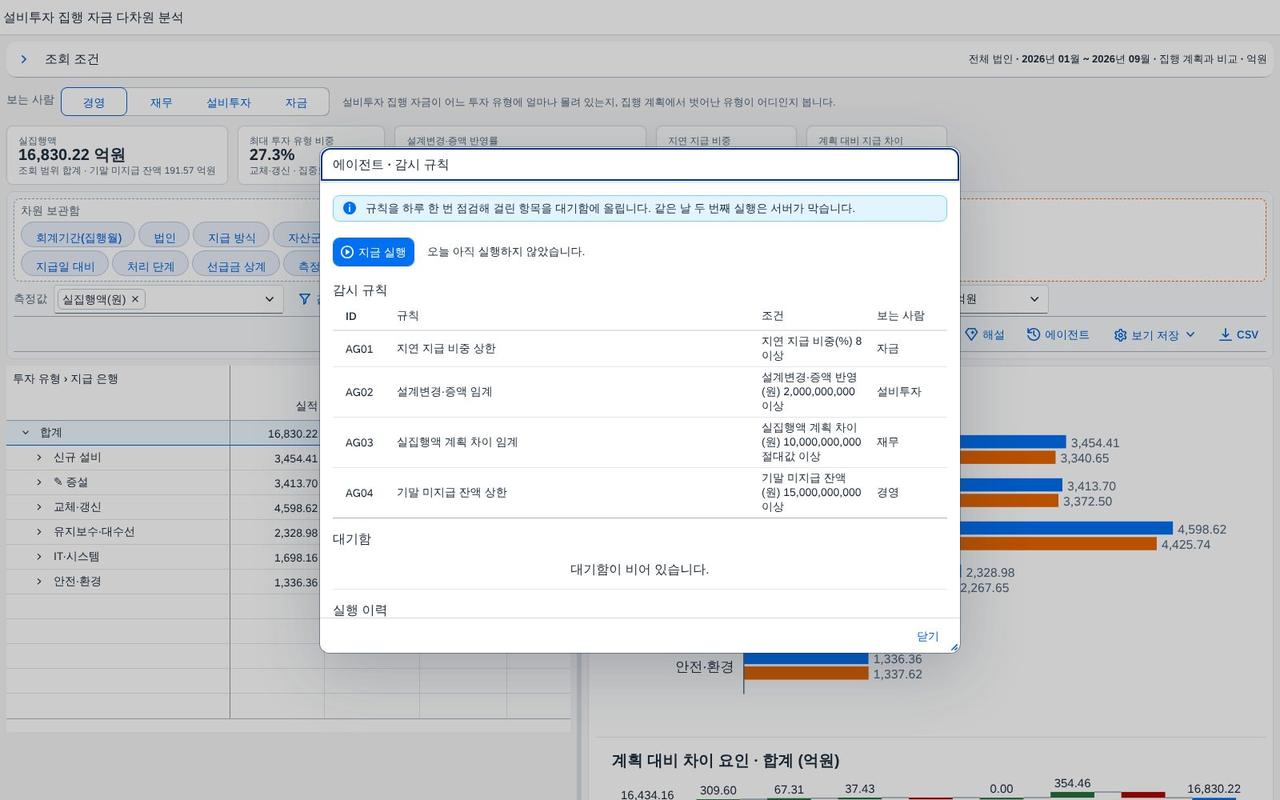
Task: Expand the 유지보수·대수선 row
Action: pyautogui.click(x=39, y=532)
